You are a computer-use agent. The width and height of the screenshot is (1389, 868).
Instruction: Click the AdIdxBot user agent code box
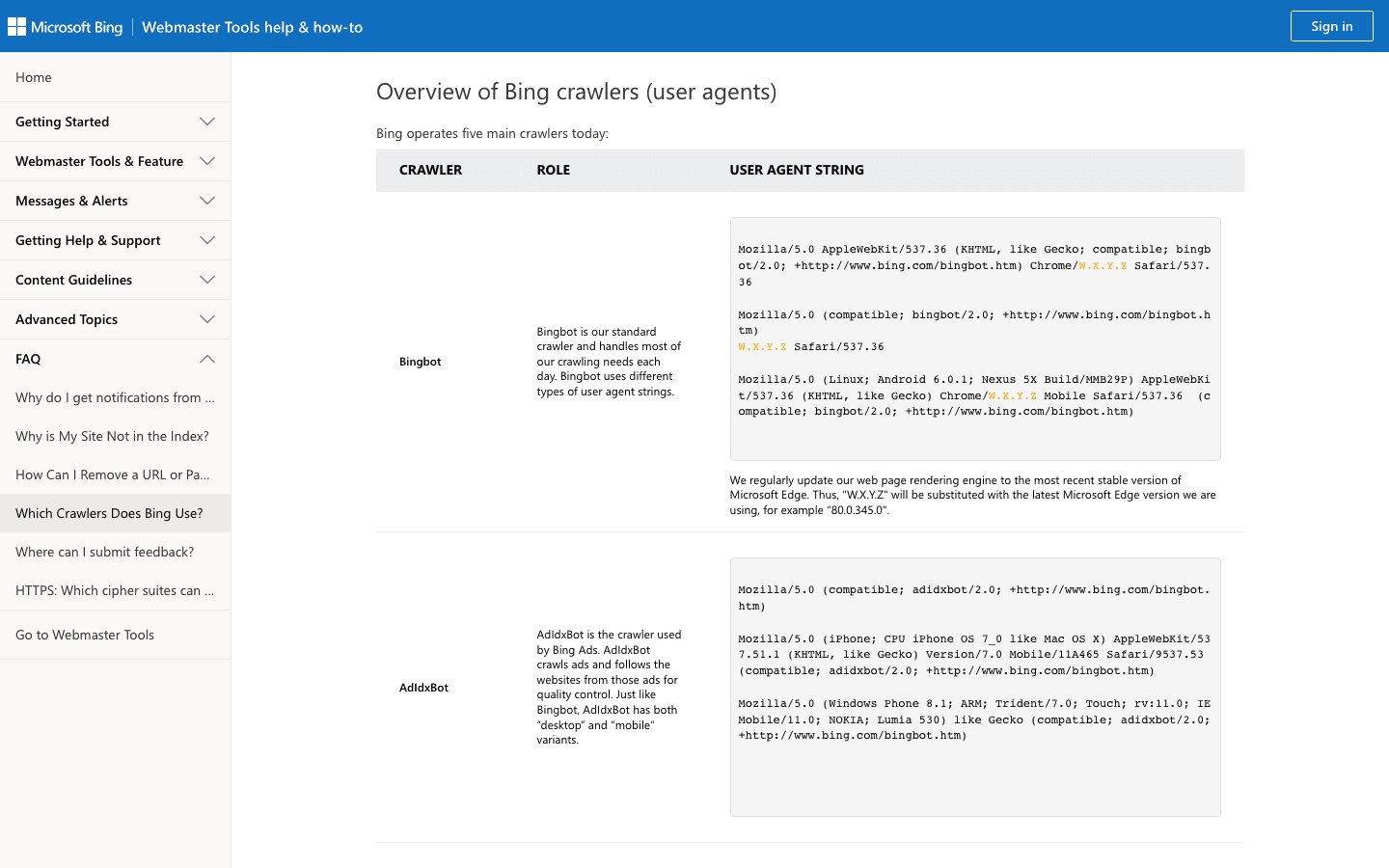coord(974,687)
